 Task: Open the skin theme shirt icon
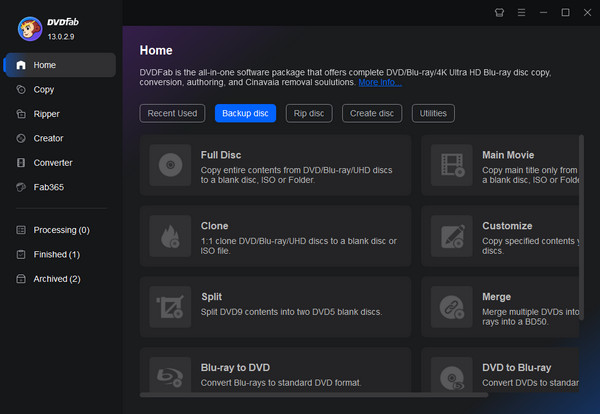click(500, 12)
